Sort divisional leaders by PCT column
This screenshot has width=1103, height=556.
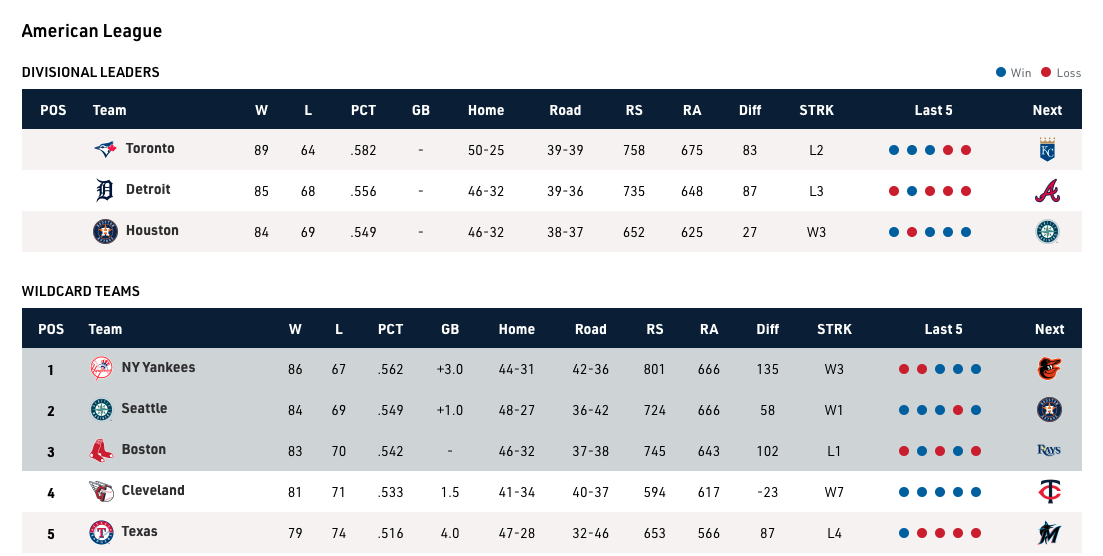click(363, 110)
